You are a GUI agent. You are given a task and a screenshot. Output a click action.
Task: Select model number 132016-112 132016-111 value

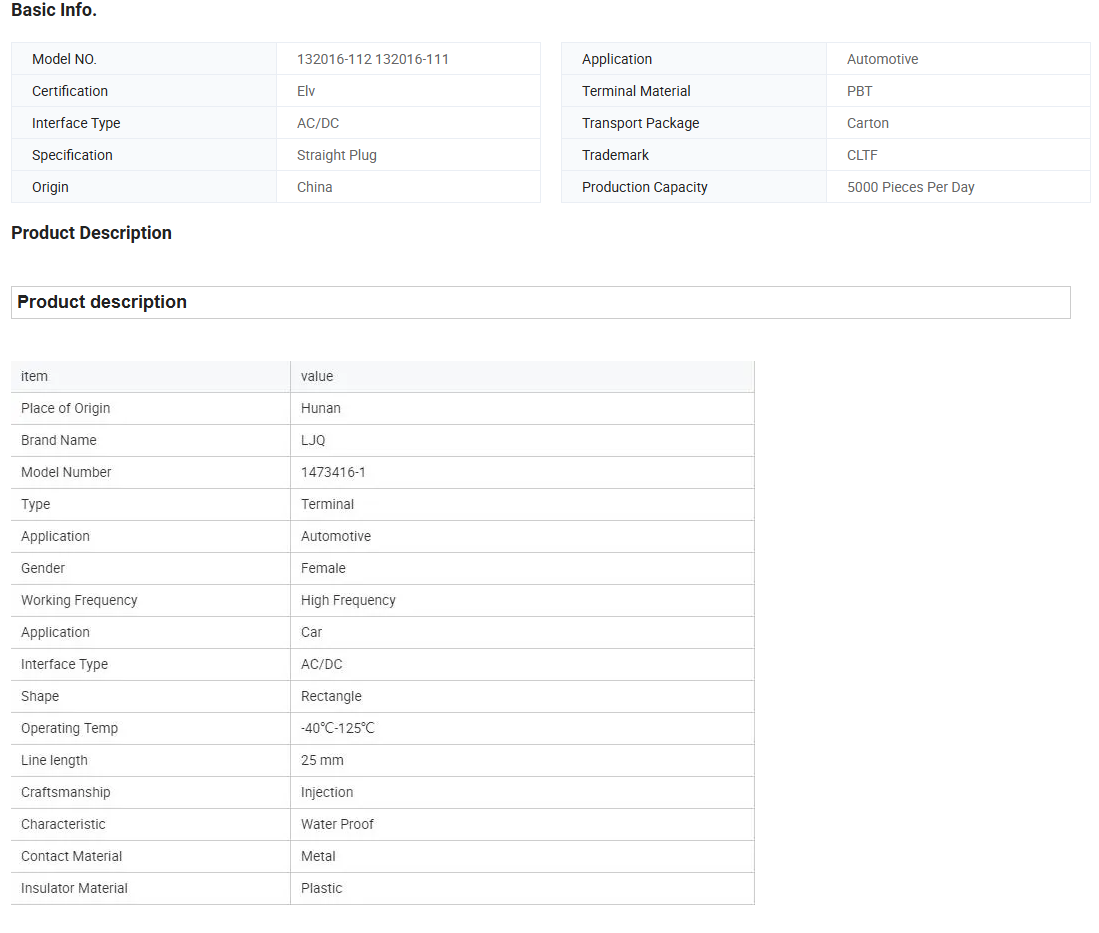click(372, 59)
